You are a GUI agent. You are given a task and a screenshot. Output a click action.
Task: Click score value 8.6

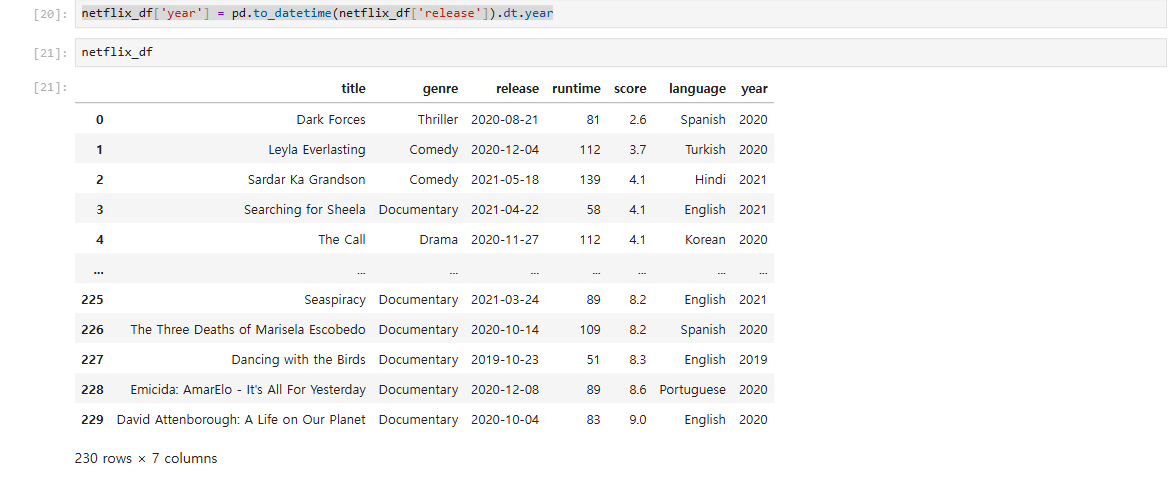tap(638, 389)
